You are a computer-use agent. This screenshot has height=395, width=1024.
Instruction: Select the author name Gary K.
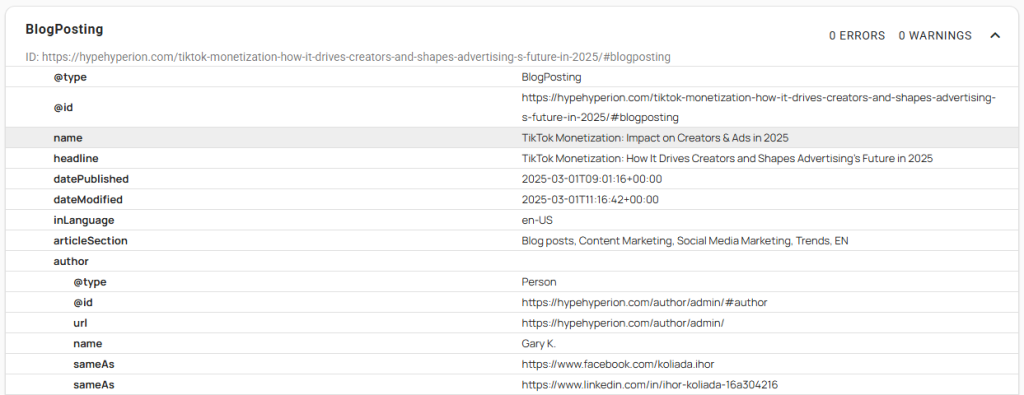(x=539, y=343)
